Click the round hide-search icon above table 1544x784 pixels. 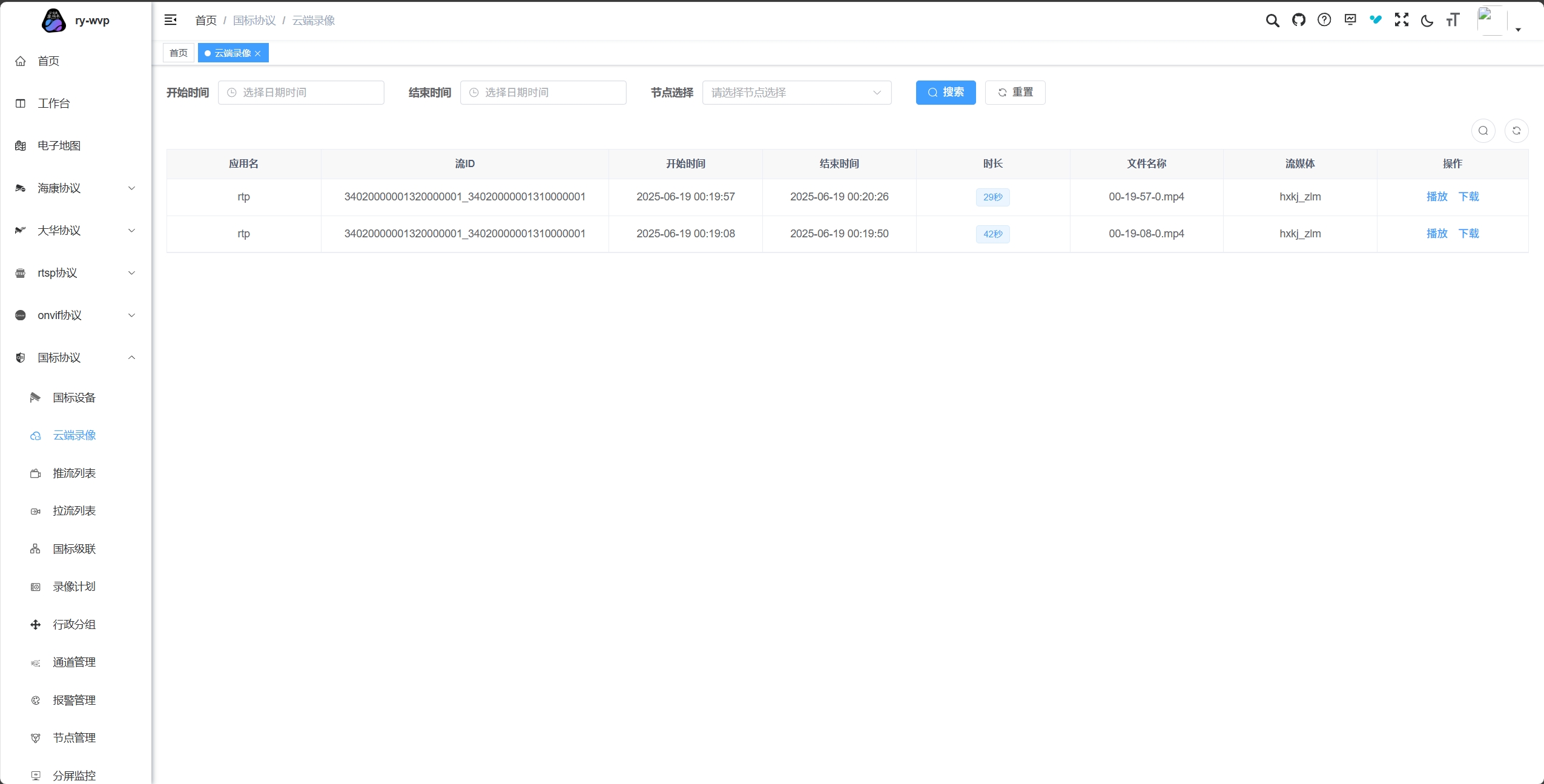point(1483,131)
